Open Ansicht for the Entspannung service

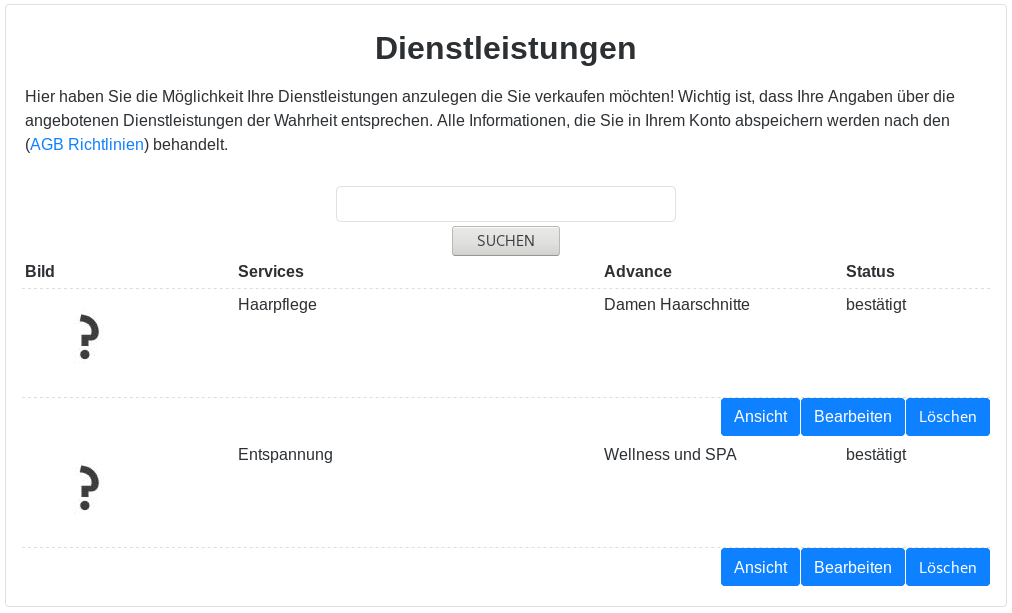pos(760,567)
